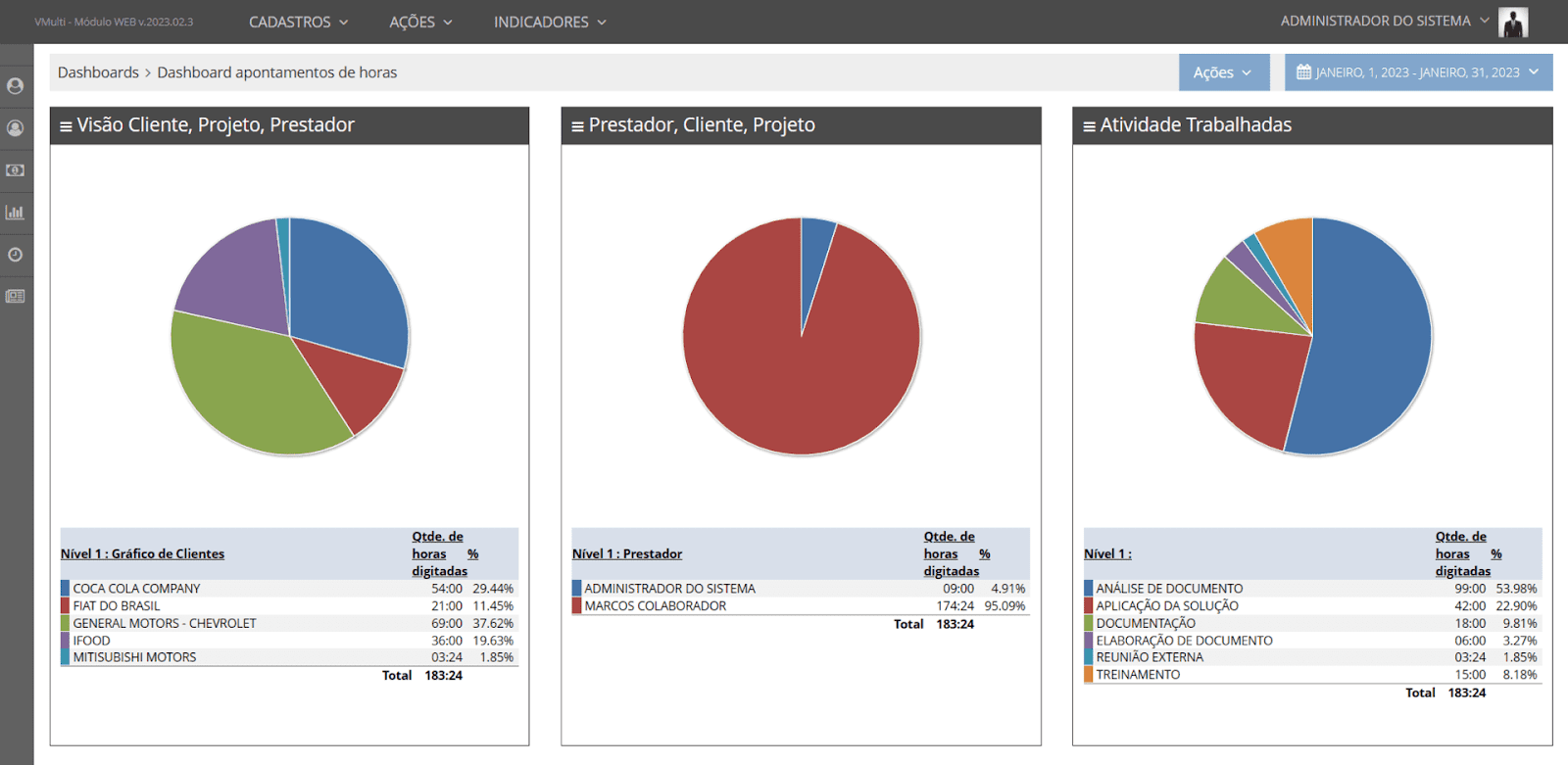Expand the blue Ações dropdown button

[1222, 72]
